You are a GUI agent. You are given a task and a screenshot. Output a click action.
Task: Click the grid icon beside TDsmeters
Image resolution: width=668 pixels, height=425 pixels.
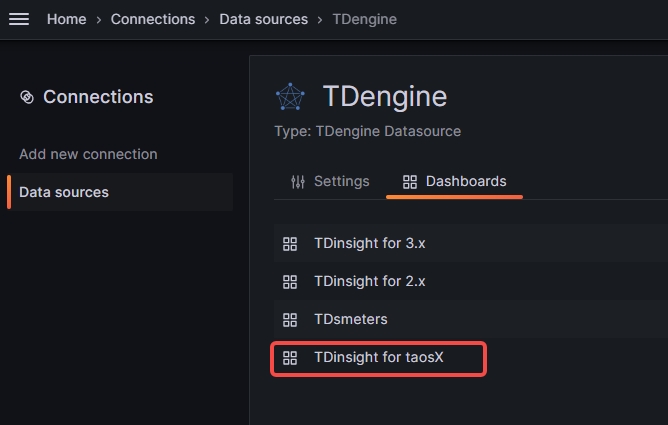coord(291,320)
